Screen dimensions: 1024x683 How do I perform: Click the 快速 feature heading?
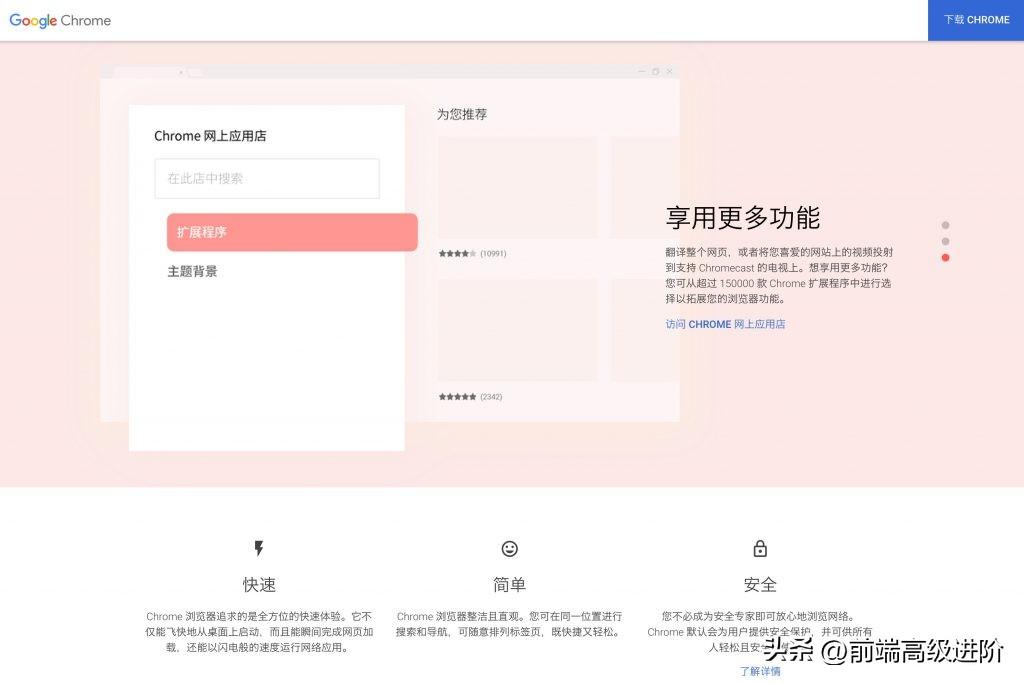point(259,584)
